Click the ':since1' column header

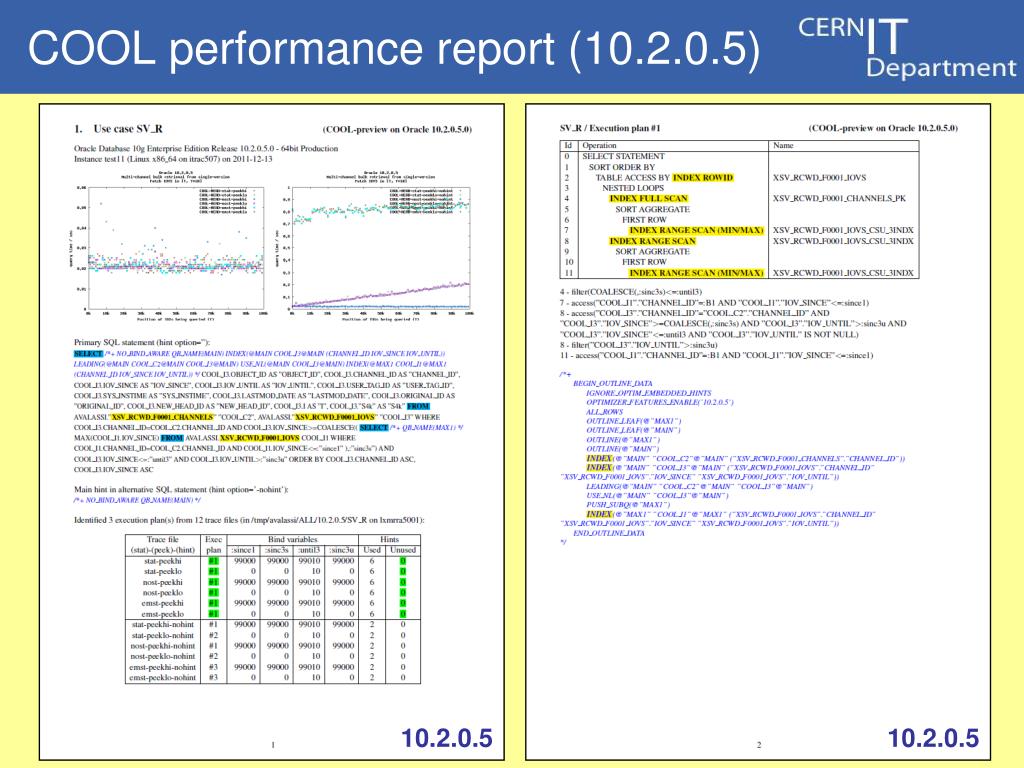[x=244, y=550]
